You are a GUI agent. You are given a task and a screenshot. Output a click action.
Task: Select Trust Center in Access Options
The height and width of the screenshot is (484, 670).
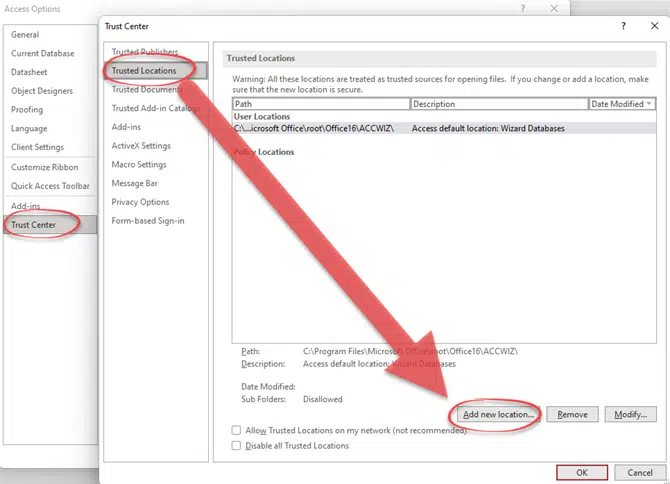coord(50,225)
